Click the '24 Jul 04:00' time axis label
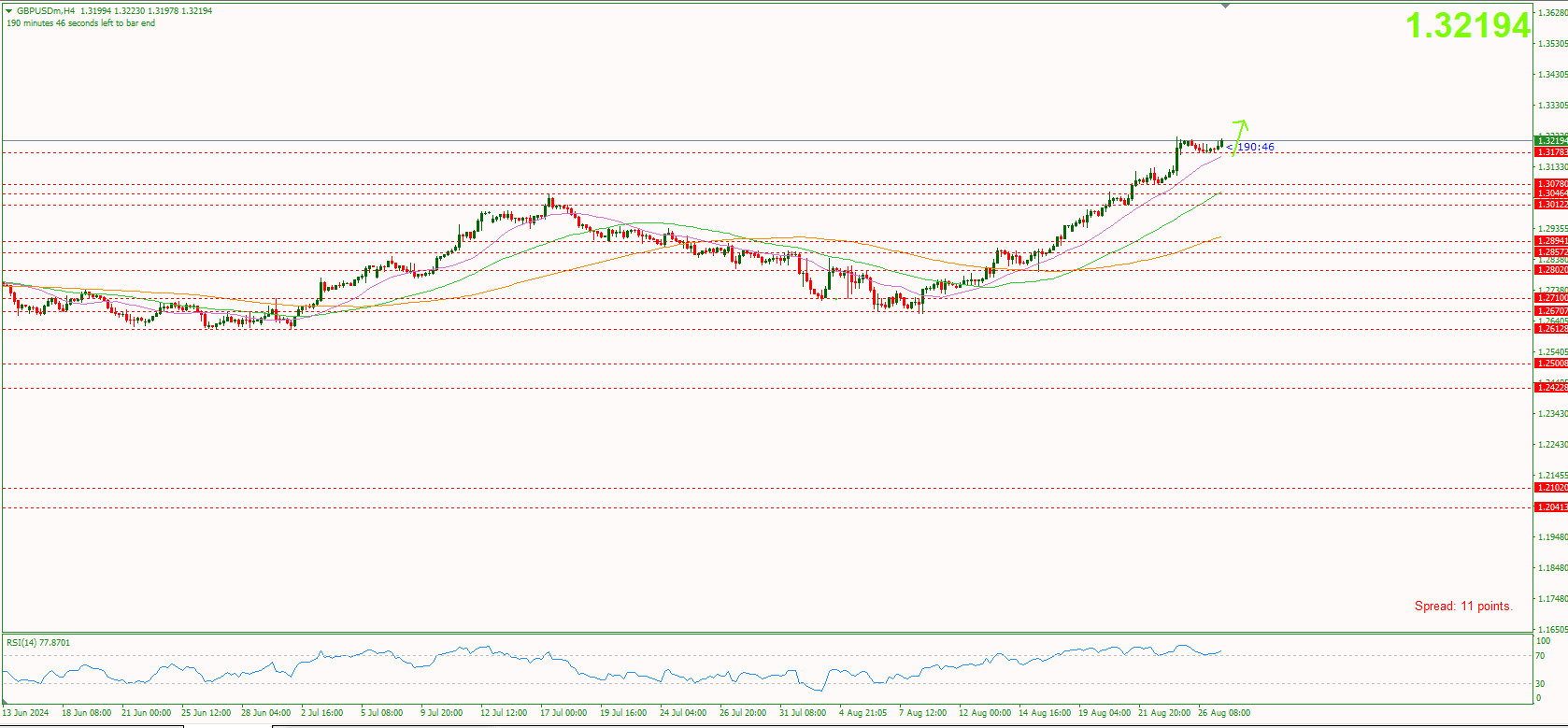This screenshot has height=728, width=1568. click(x=683, y=713)
